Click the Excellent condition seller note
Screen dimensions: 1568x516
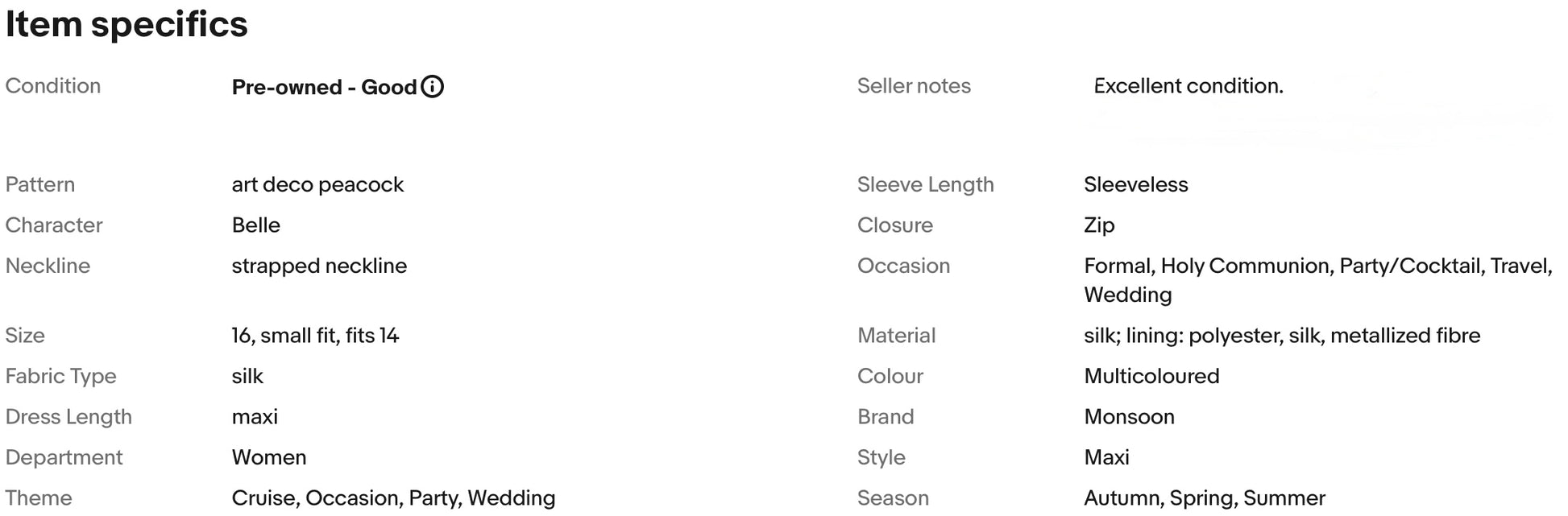click(1188, 86)
